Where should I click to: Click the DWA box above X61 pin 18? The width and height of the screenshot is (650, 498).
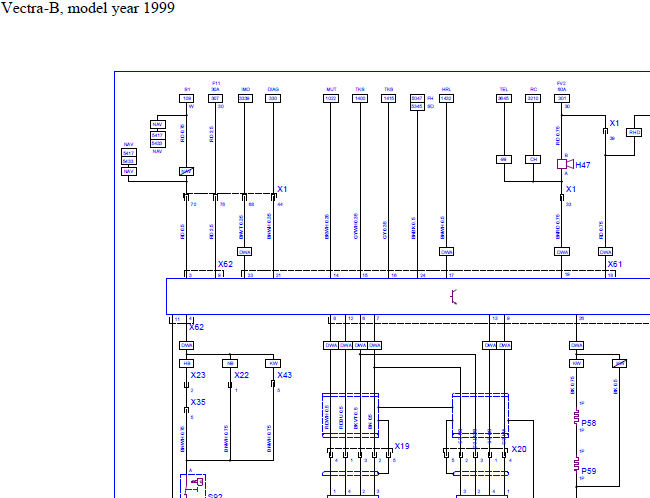pyautogui.click(x=605, y=252)
